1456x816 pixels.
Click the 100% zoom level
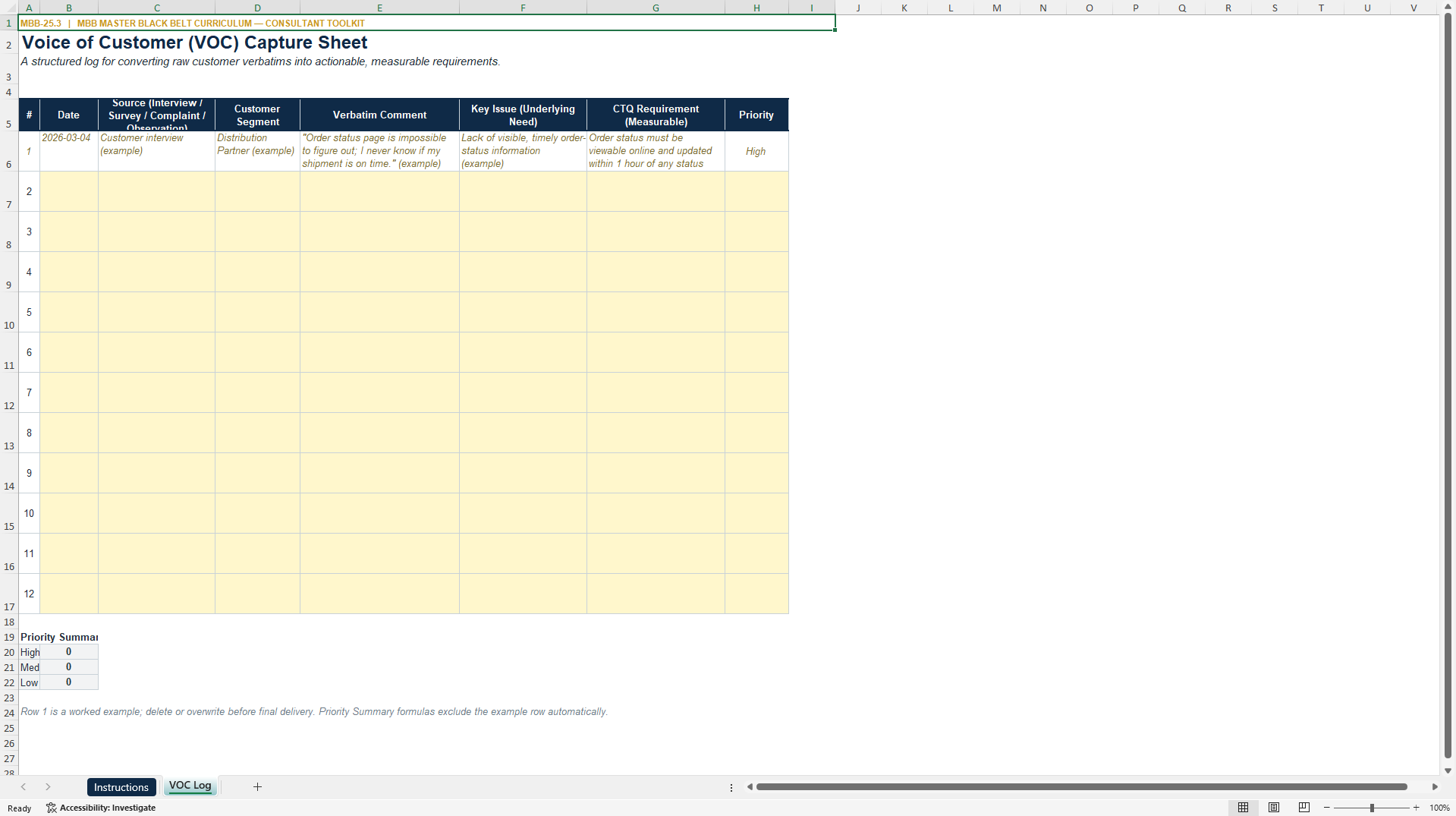[x=1439, y=808]
